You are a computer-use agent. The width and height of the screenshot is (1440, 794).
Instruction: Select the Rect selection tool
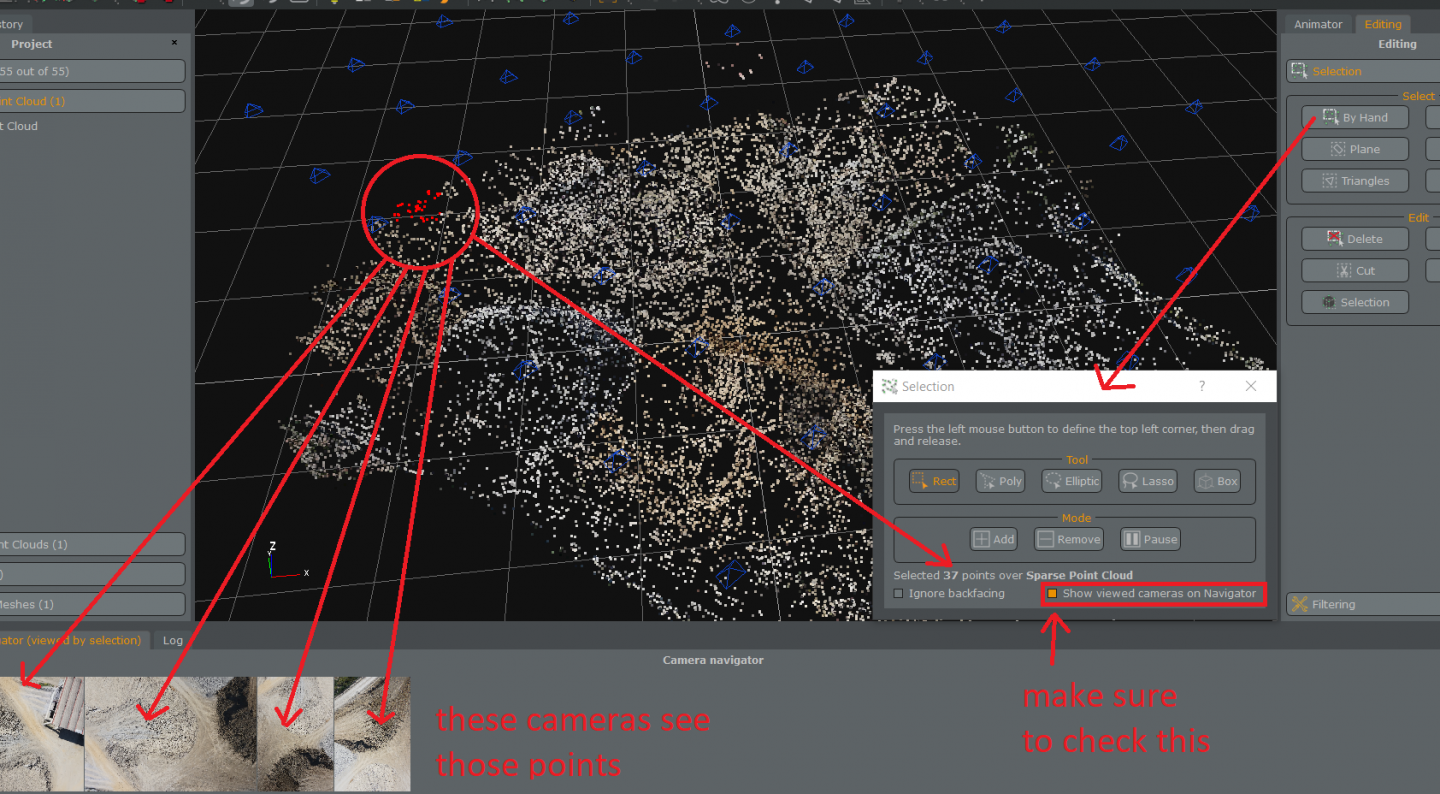[x=933, y=481]
